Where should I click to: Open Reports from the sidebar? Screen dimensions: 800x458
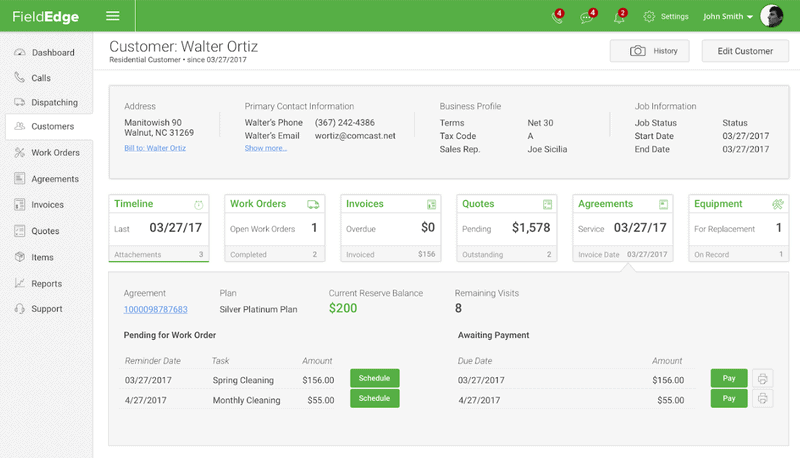coord(46,284)
